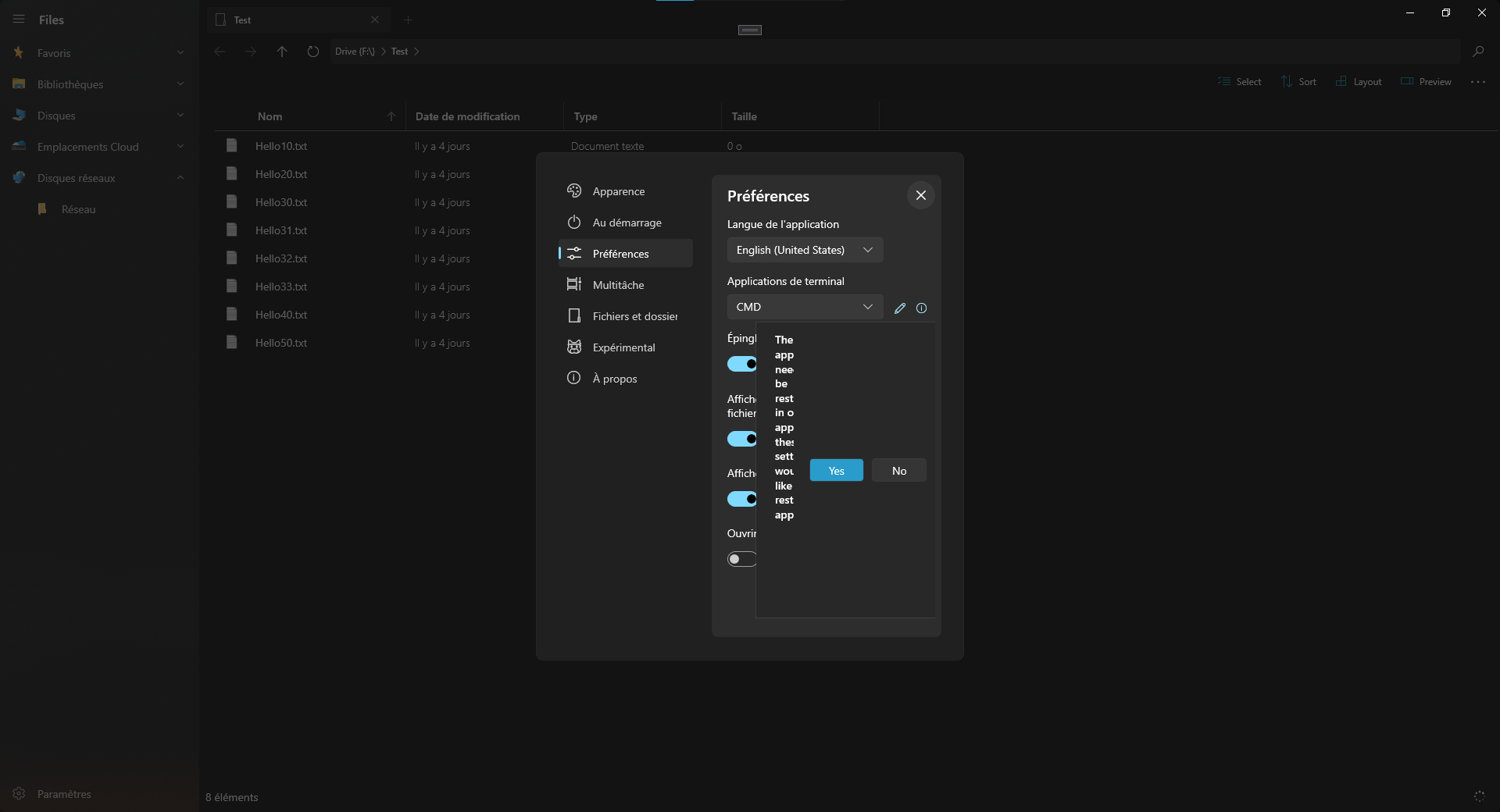Close the Test tab
The height and width of the screenshot is (812, 1500).
[x=375, y=20]
